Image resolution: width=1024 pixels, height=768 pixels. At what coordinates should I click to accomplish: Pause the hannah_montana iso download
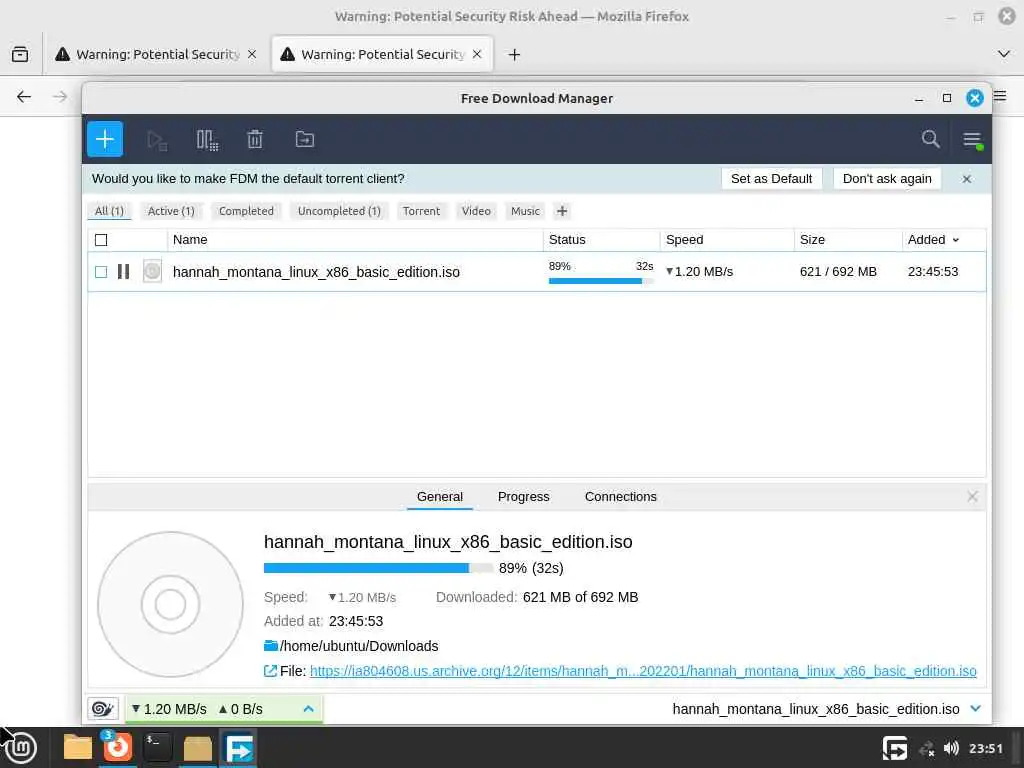click(123, 272)
